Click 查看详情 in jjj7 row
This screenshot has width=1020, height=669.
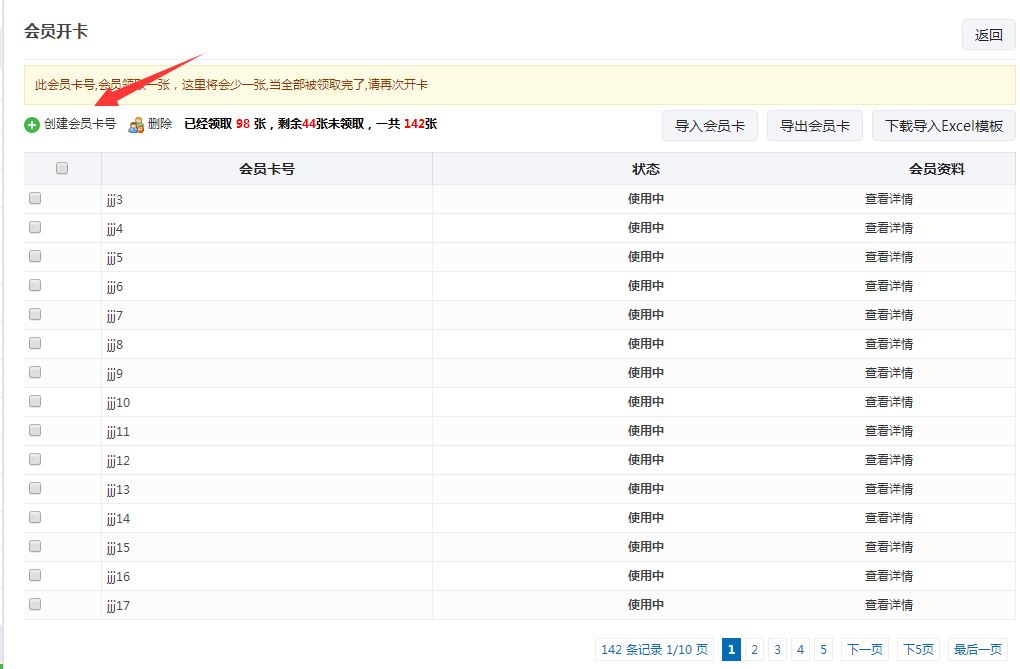[x=889, y=315]
